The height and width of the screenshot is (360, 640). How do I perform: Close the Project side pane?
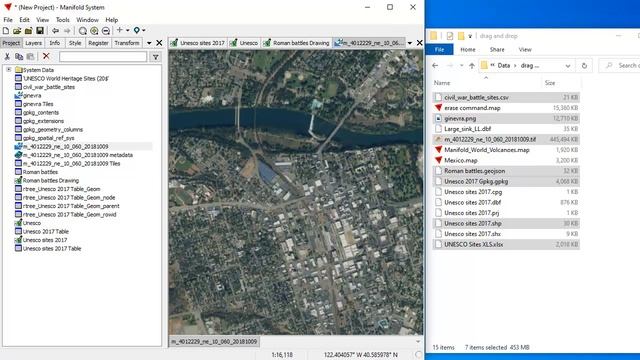pyautogui.click(x=159, y=43)
